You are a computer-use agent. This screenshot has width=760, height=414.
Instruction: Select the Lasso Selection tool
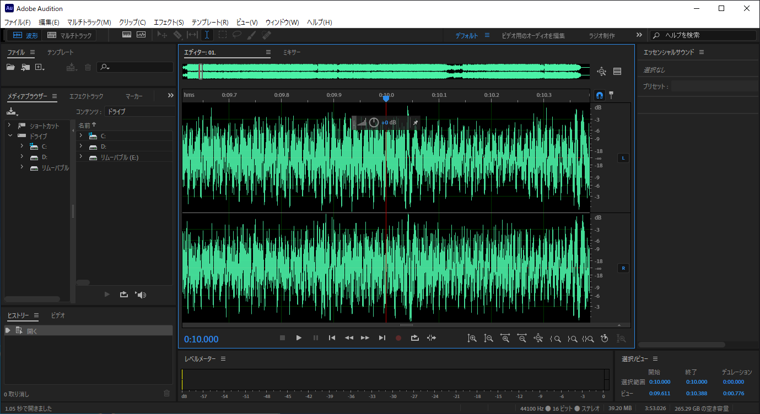[237, 35]
